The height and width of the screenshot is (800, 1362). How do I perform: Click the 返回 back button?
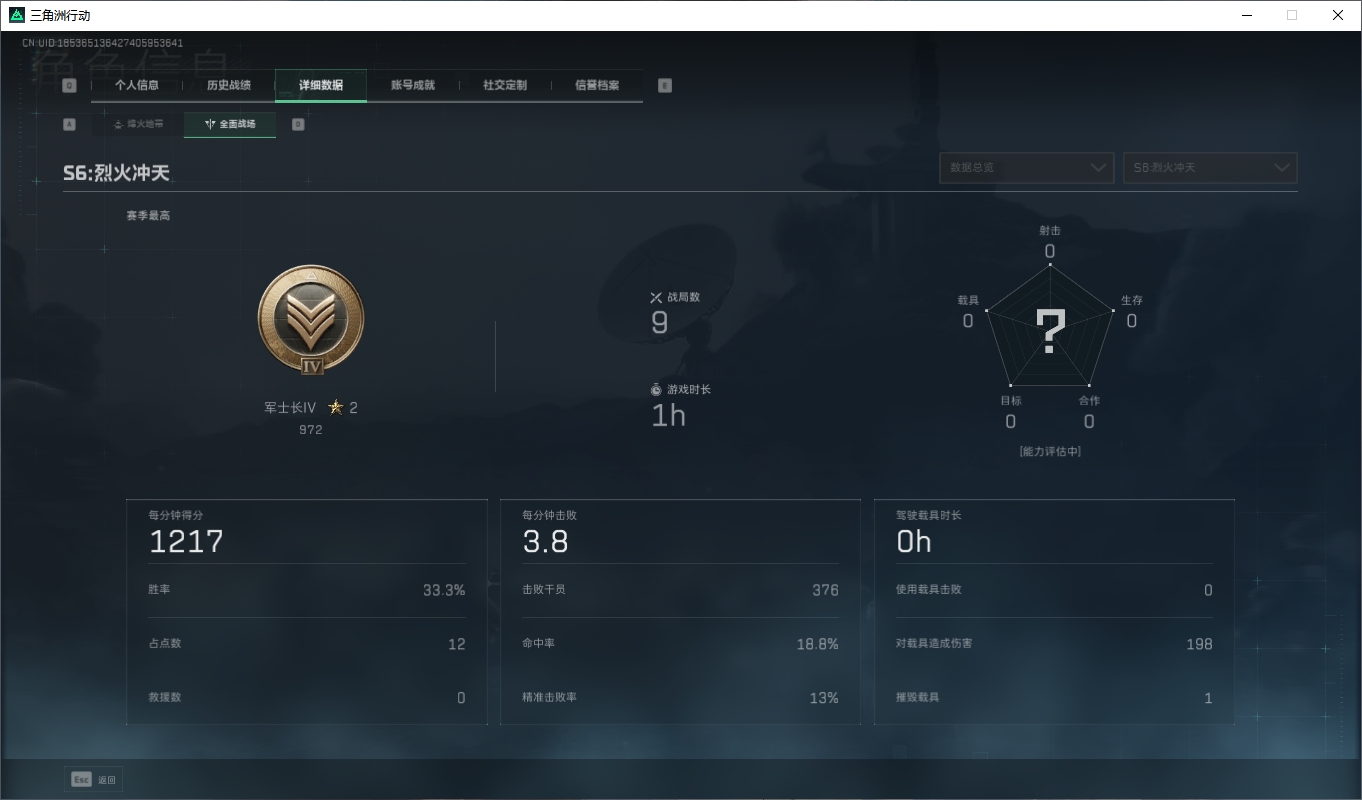pos(94,780)
